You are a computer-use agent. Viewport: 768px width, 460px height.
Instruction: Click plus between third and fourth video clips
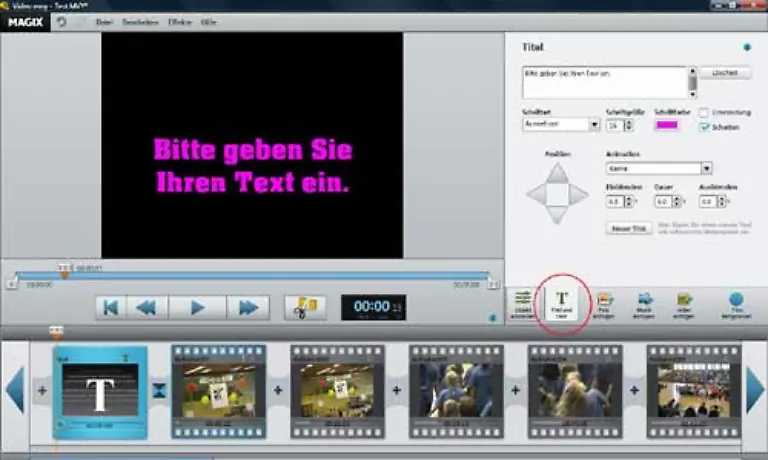pos(515,390)
